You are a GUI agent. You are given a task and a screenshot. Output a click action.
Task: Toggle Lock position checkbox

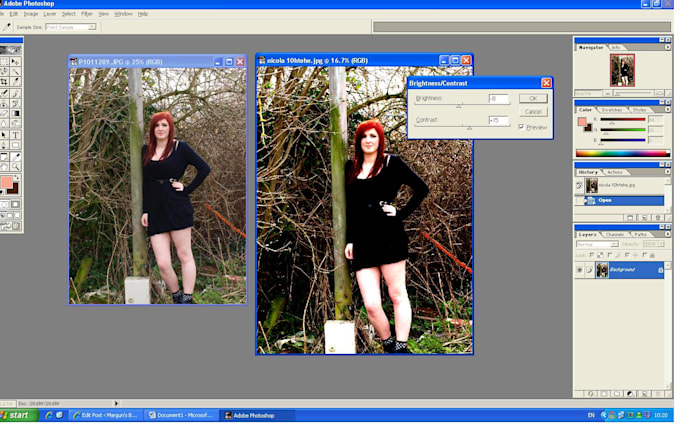[627, 255]
